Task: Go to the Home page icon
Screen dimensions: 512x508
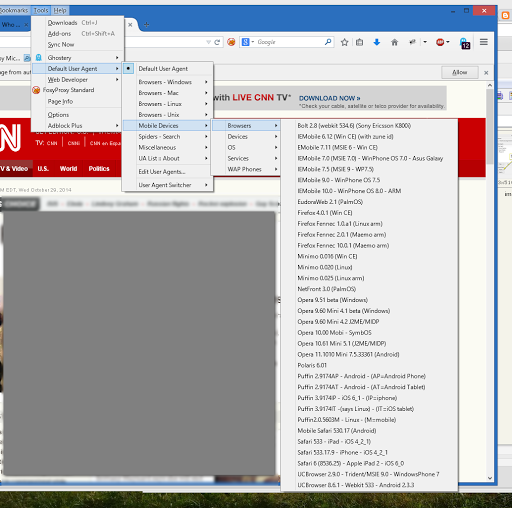Action: tap(394, 42)
